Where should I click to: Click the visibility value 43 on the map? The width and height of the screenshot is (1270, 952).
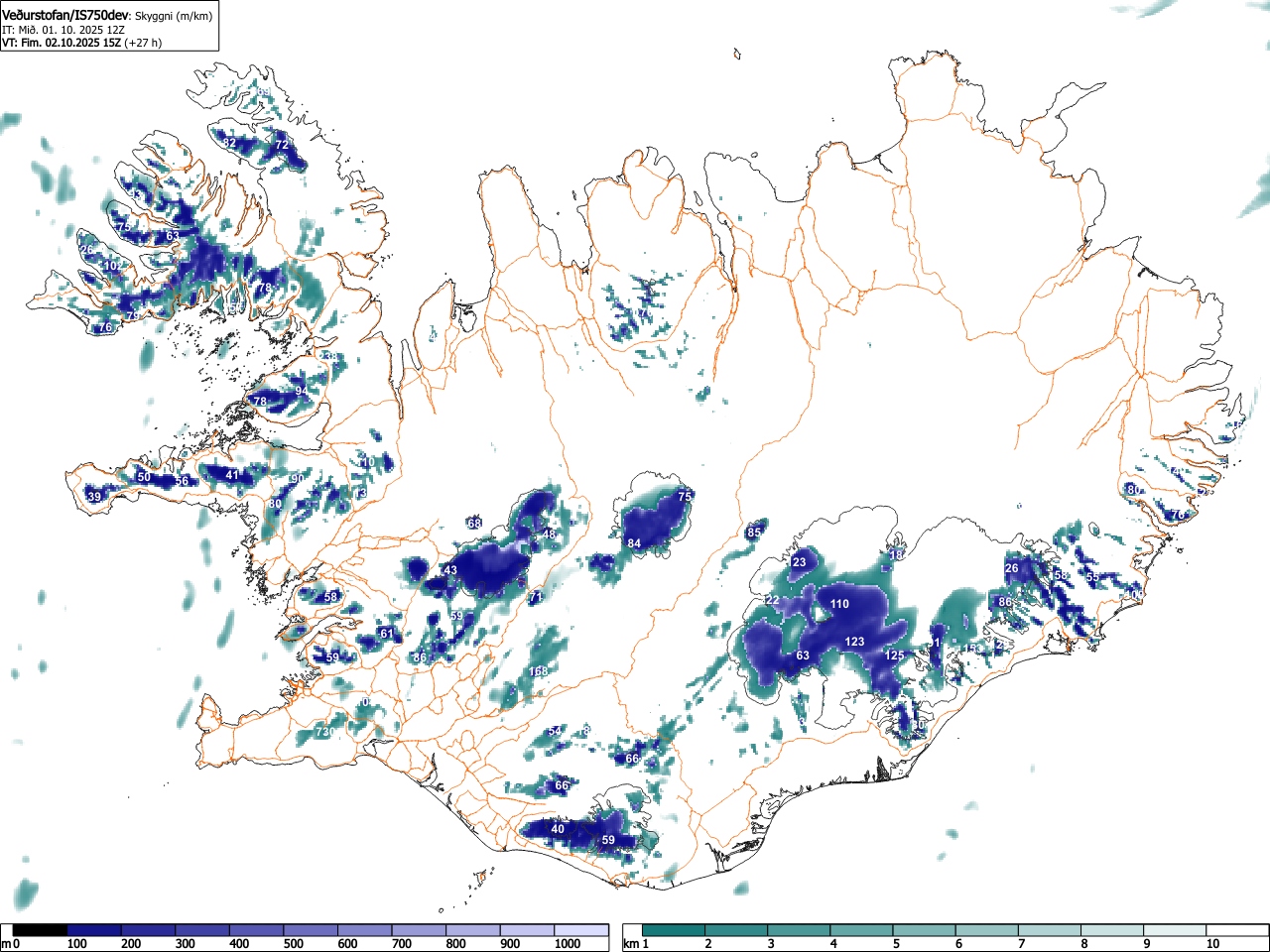pyautogui.click(x=450, y=570)
